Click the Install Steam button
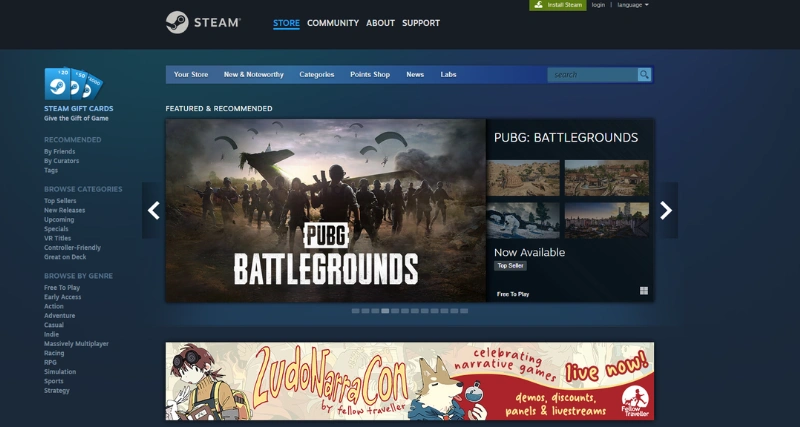 tap(558, 5)
